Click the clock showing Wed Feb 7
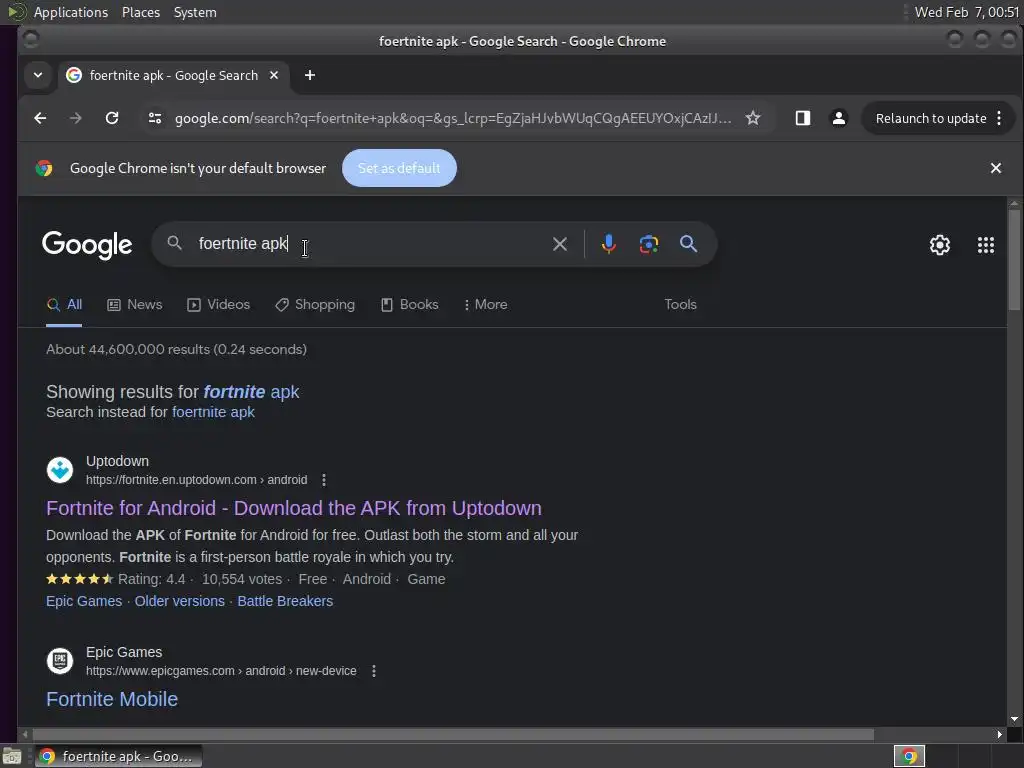This screenshot has width=1024, height=768. [x=966, y=12]
